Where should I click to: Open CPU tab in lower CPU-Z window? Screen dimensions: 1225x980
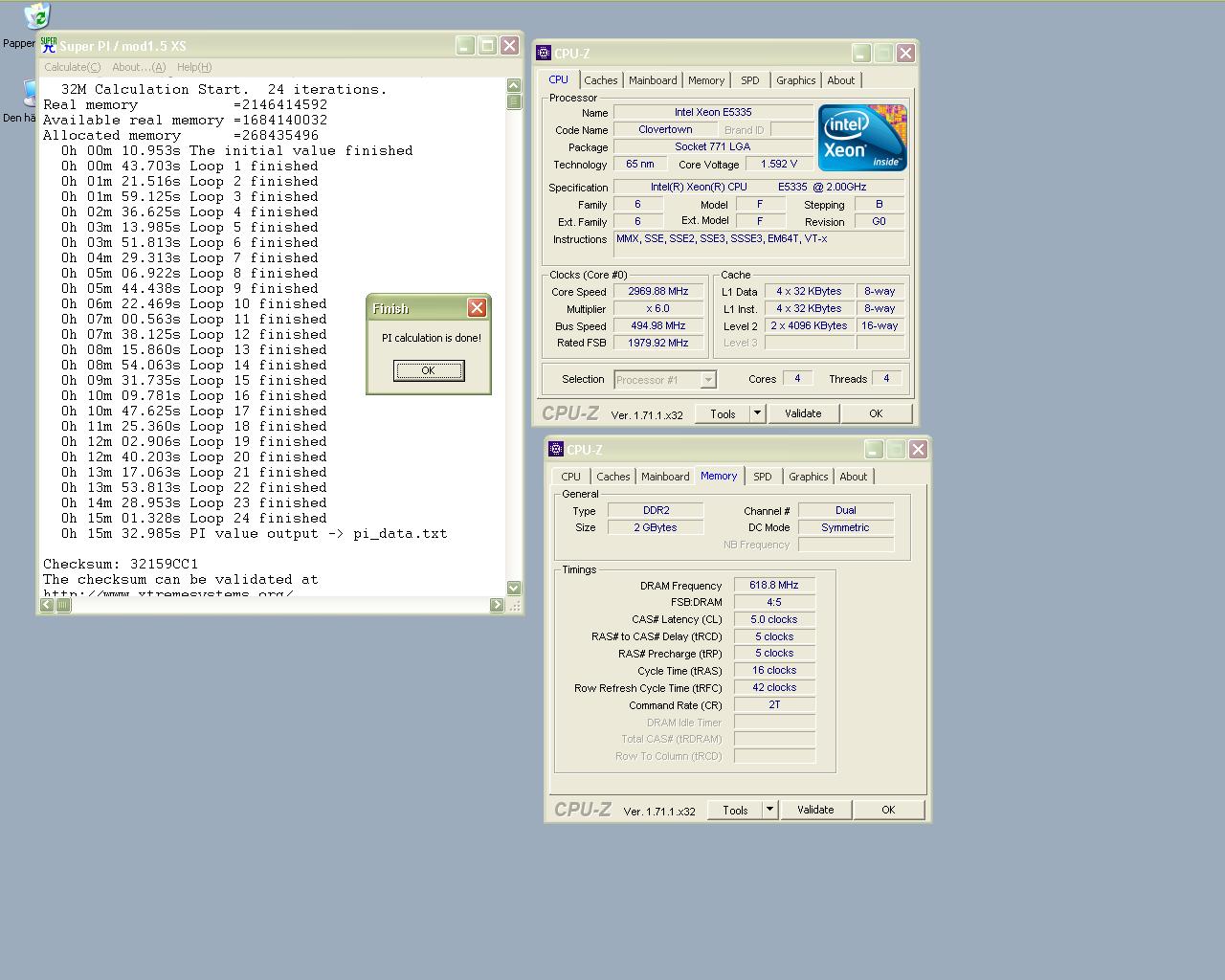(571, 477)
